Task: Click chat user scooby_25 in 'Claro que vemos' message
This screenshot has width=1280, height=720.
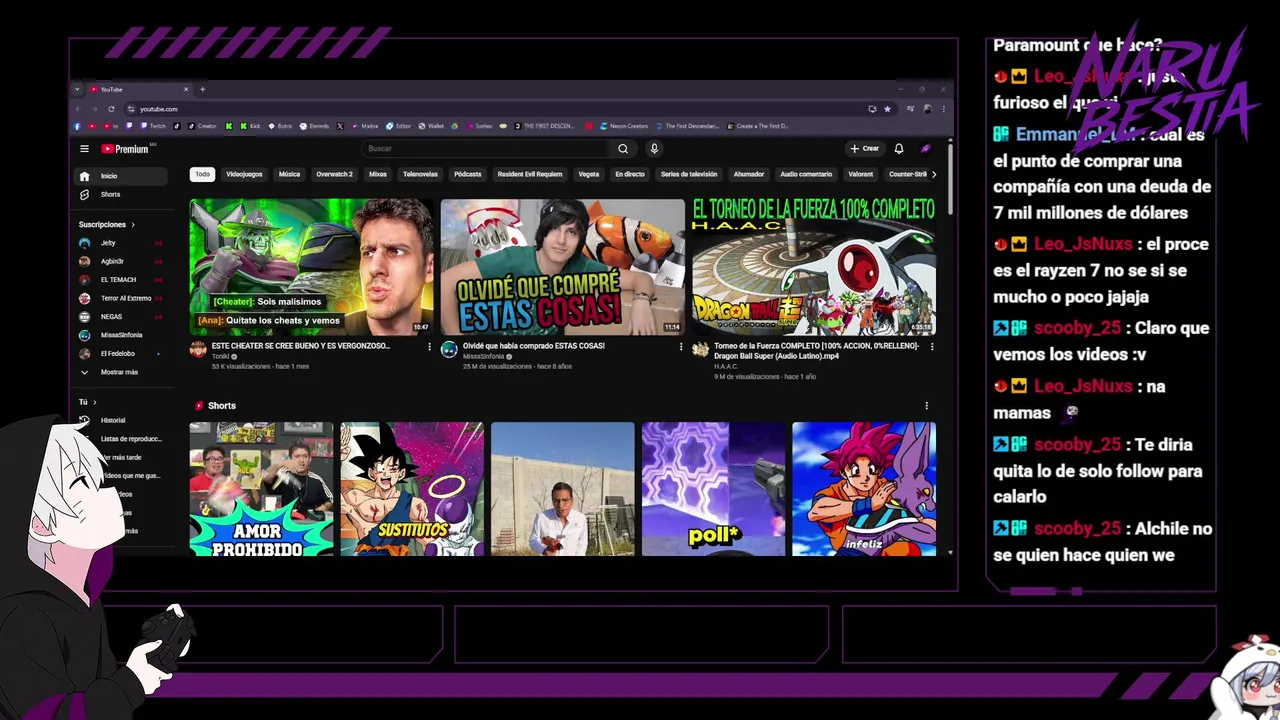Action: point(1077,328)
